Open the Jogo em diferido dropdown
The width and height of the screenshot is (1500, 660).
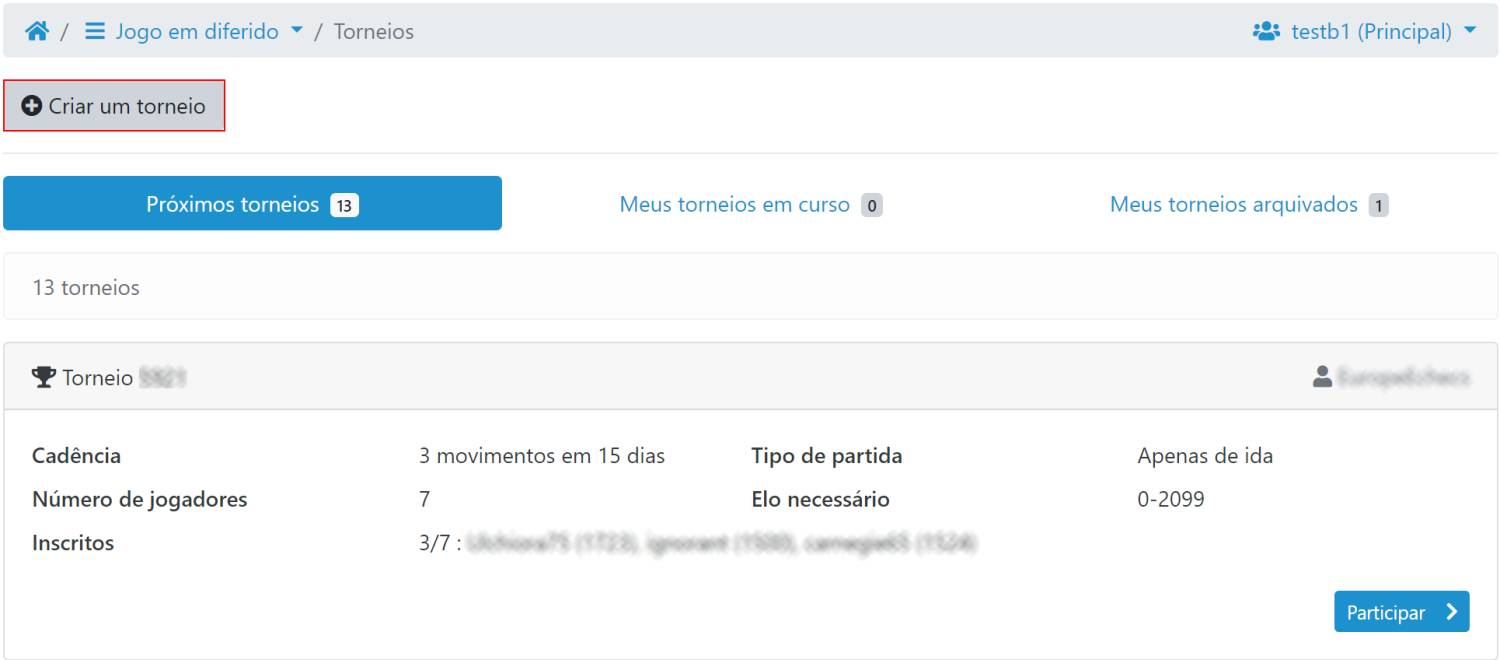pyautogui.click(x=194, y=31)
